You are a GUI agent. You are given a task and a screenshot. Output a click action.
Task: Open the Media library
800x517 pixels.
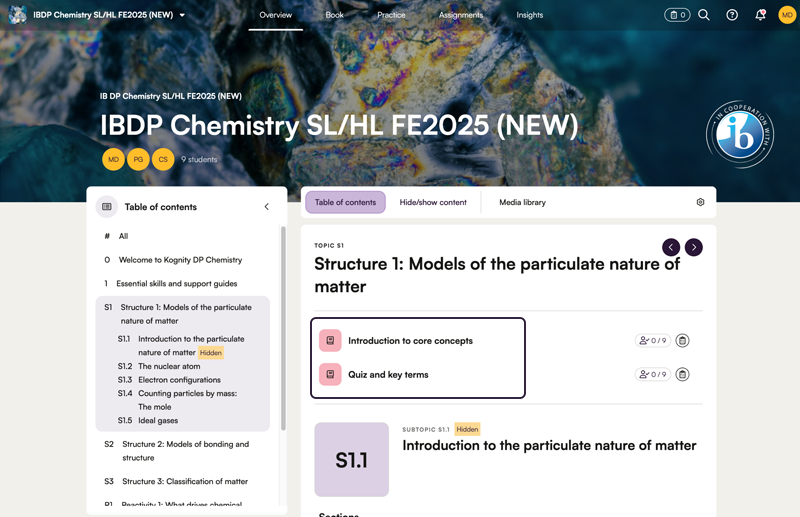(522, 202)
